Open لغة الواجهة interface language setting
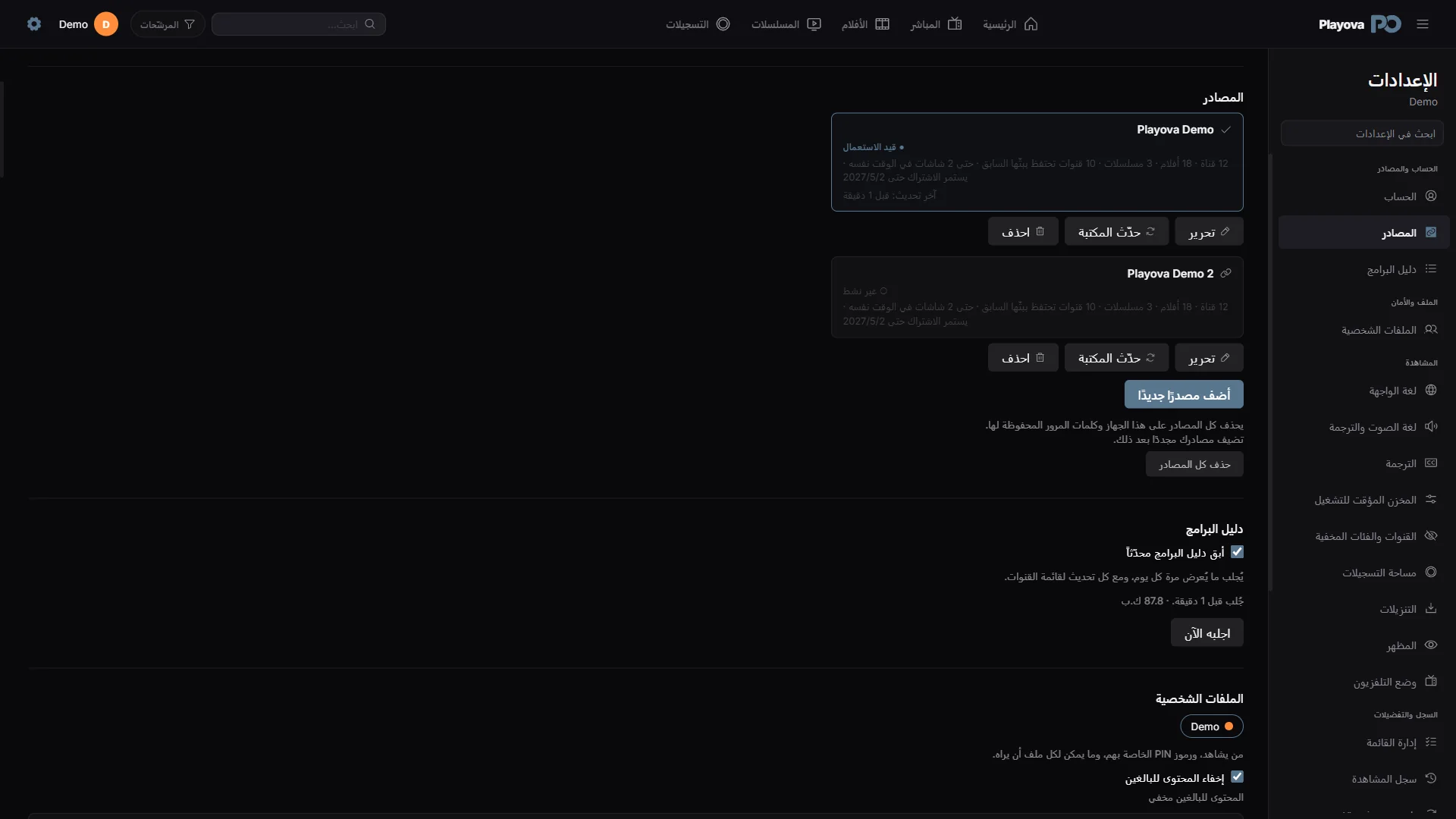The height and width of the screenshot is (819, 1456). [1364, 391]
